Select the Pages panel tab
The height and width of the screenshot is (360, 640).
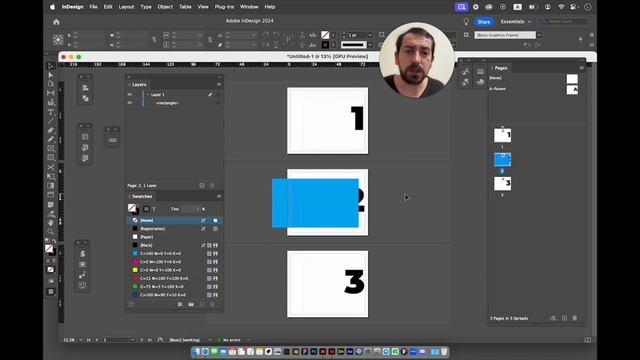[x=501, y=68]
